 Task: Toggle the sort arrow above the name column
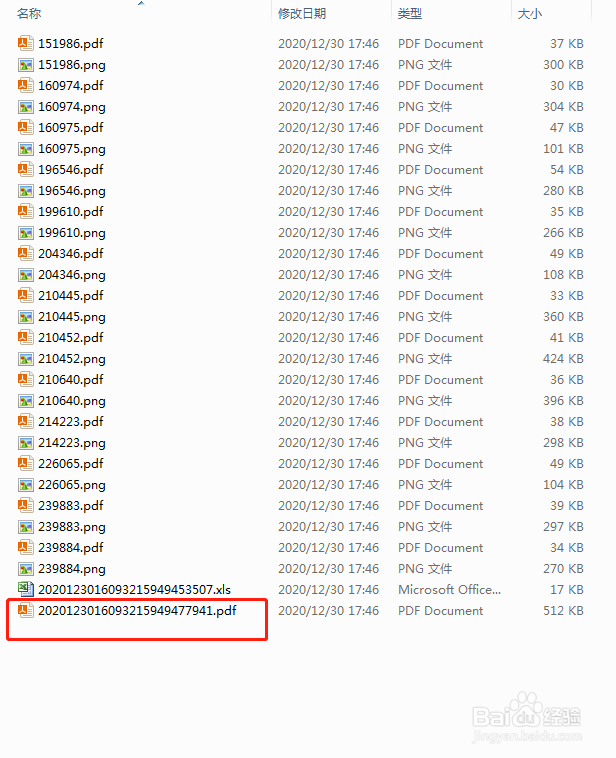coord(141,3)
